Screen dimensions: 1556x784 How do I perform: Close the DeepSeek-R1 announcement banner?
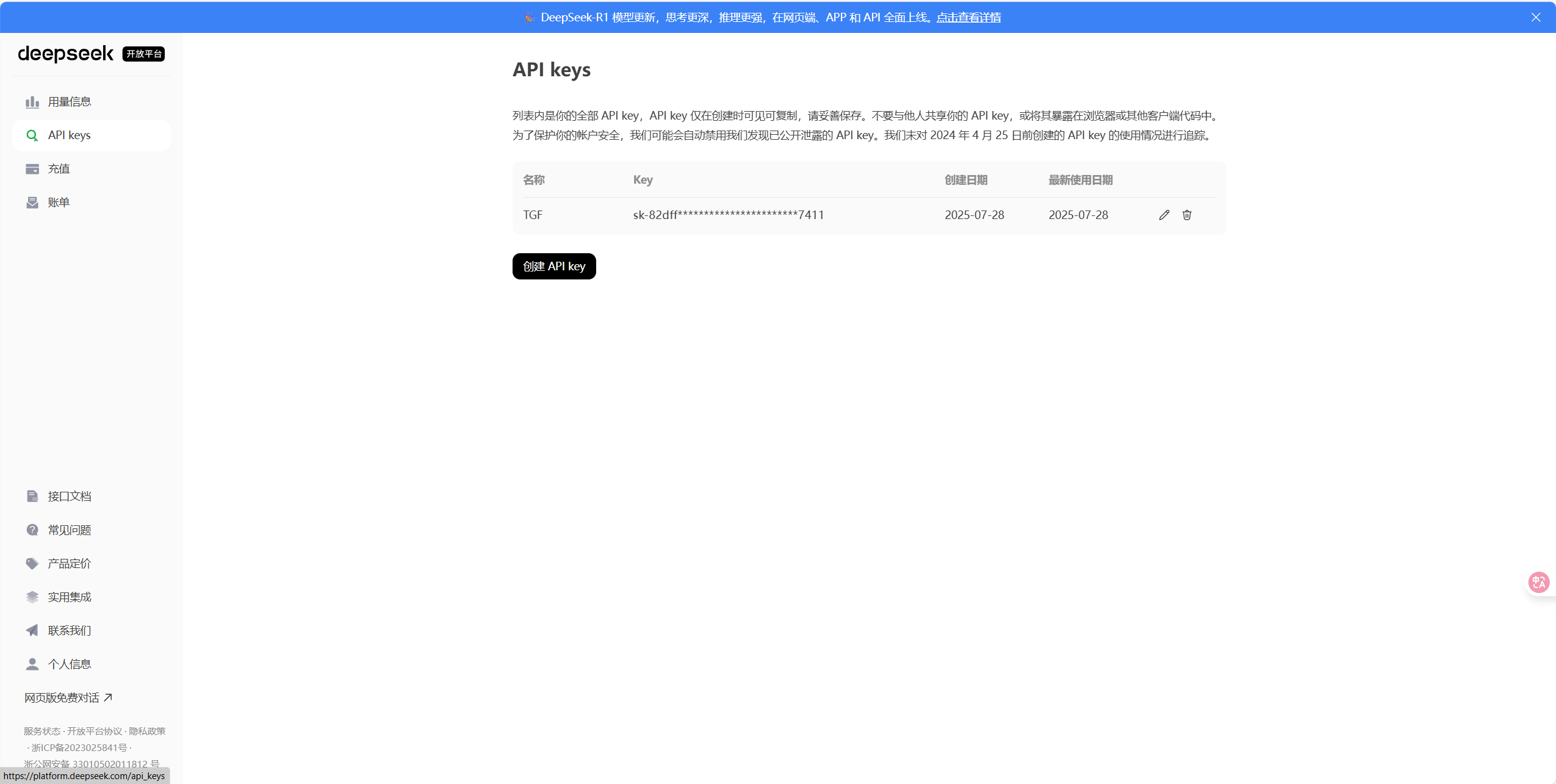point(1536,18)
